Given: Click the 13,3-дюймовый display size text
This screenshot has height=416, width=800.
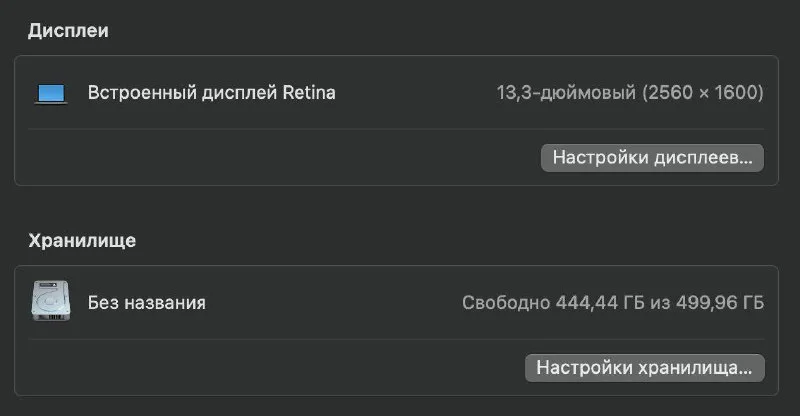Looking at the screenshot, I should [x=566, y=93].
